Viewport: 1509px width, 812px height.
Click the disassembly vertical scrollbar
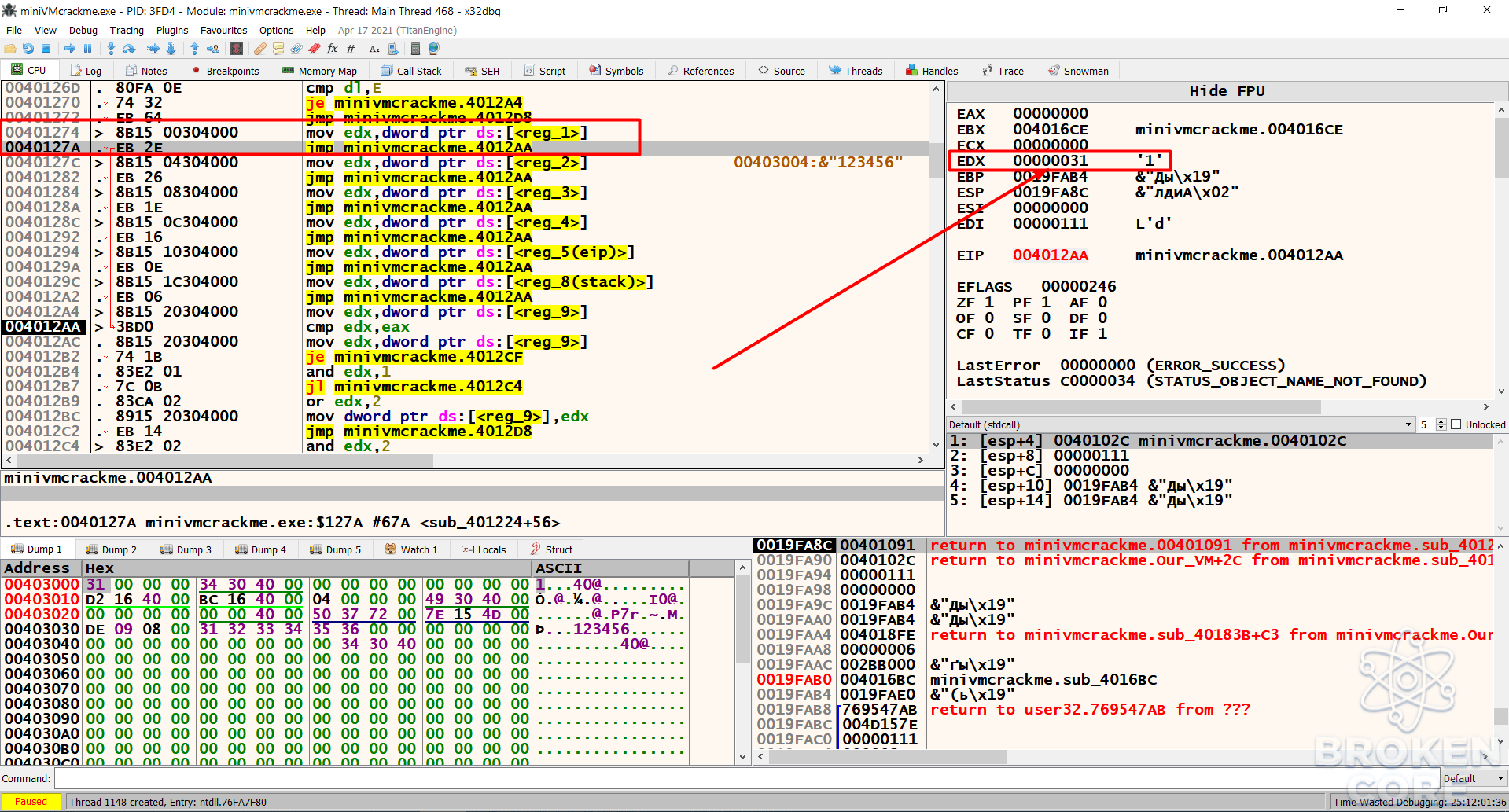pos(936,266)
